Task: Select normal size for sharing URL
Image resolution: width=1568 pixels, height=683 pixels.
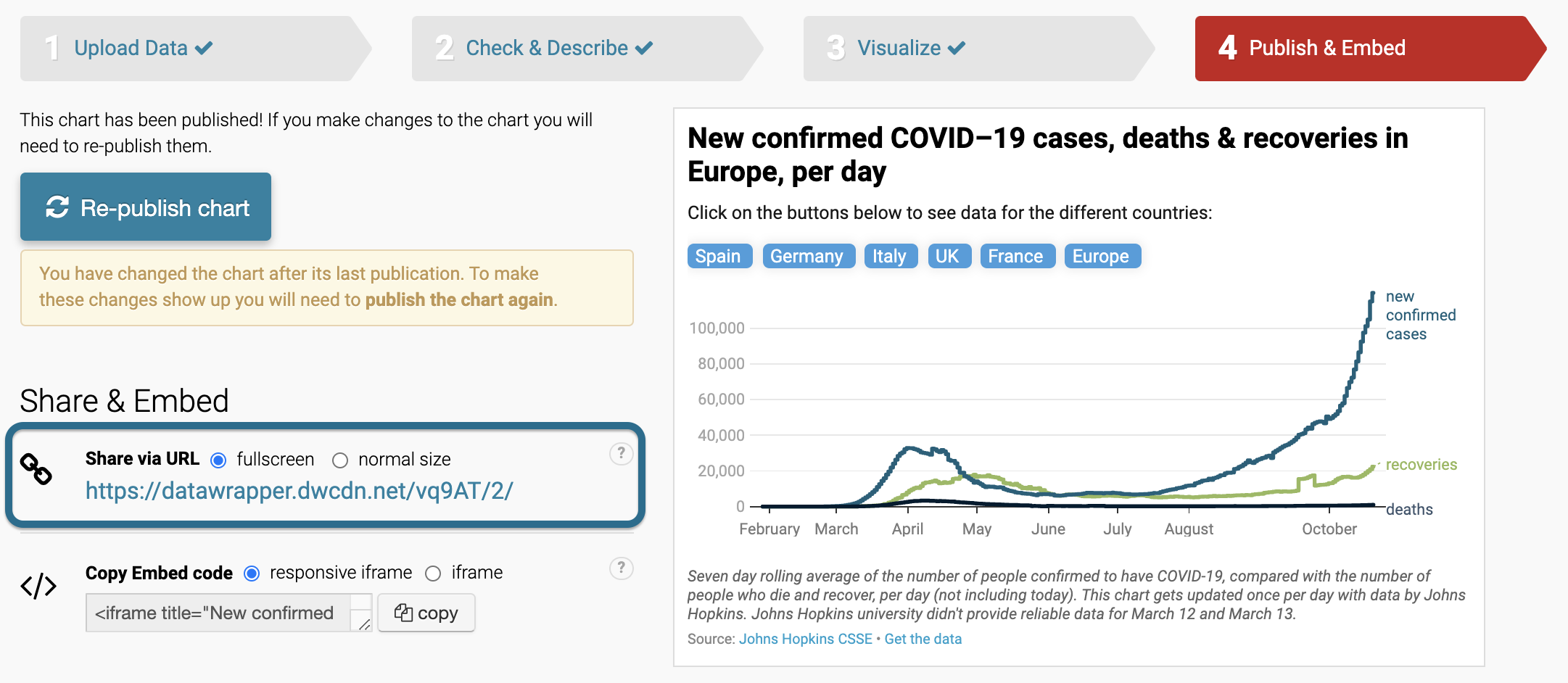Action: [x=339, y=459]
